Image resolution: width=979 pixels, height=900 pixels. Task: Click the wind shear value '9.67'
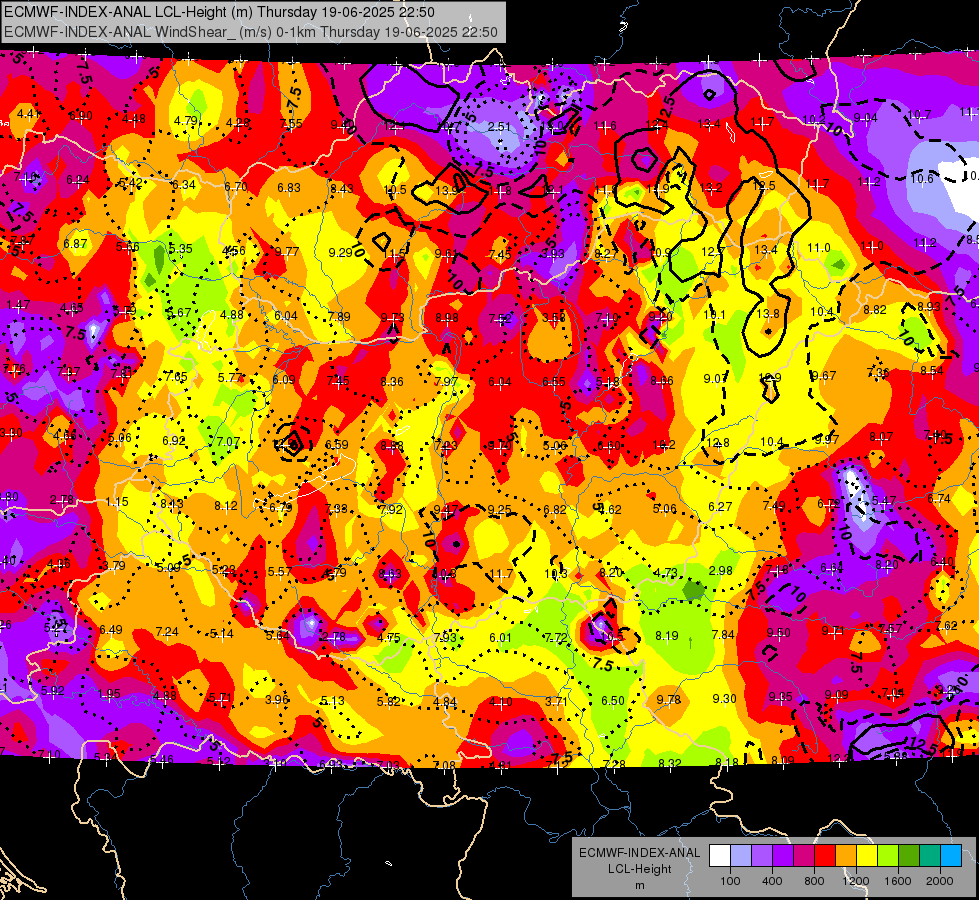[824, 375]
